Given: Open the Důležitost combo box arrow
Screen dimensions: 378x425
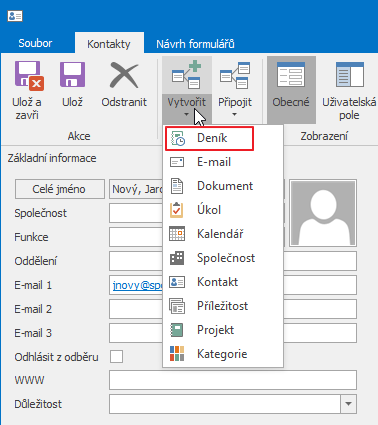Looking at the screenshot, I should pyautogui.click(x=348, y=404).
